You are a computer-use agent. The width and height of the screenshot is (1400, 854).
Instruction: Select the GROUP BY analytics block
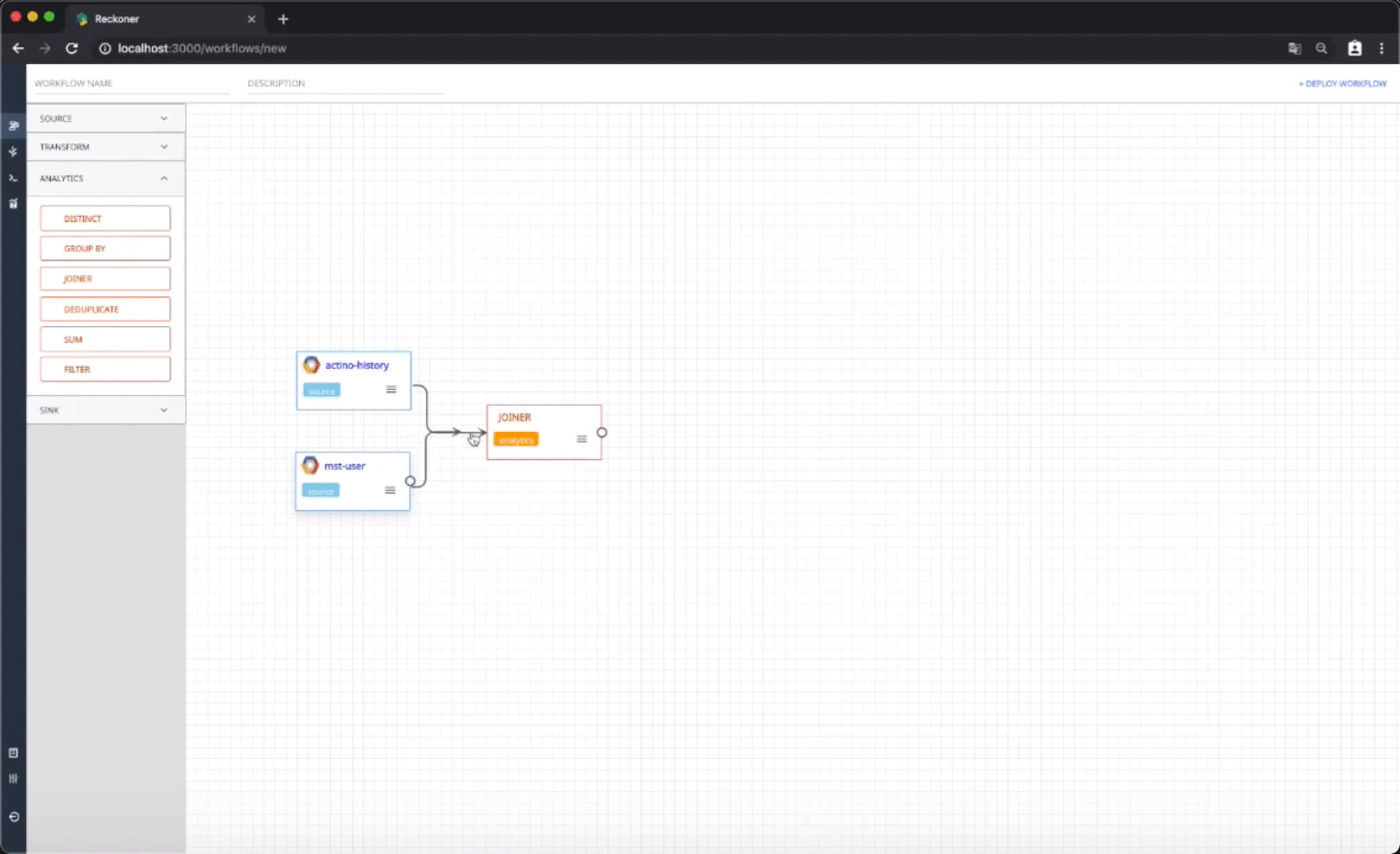tap(106, 249)
